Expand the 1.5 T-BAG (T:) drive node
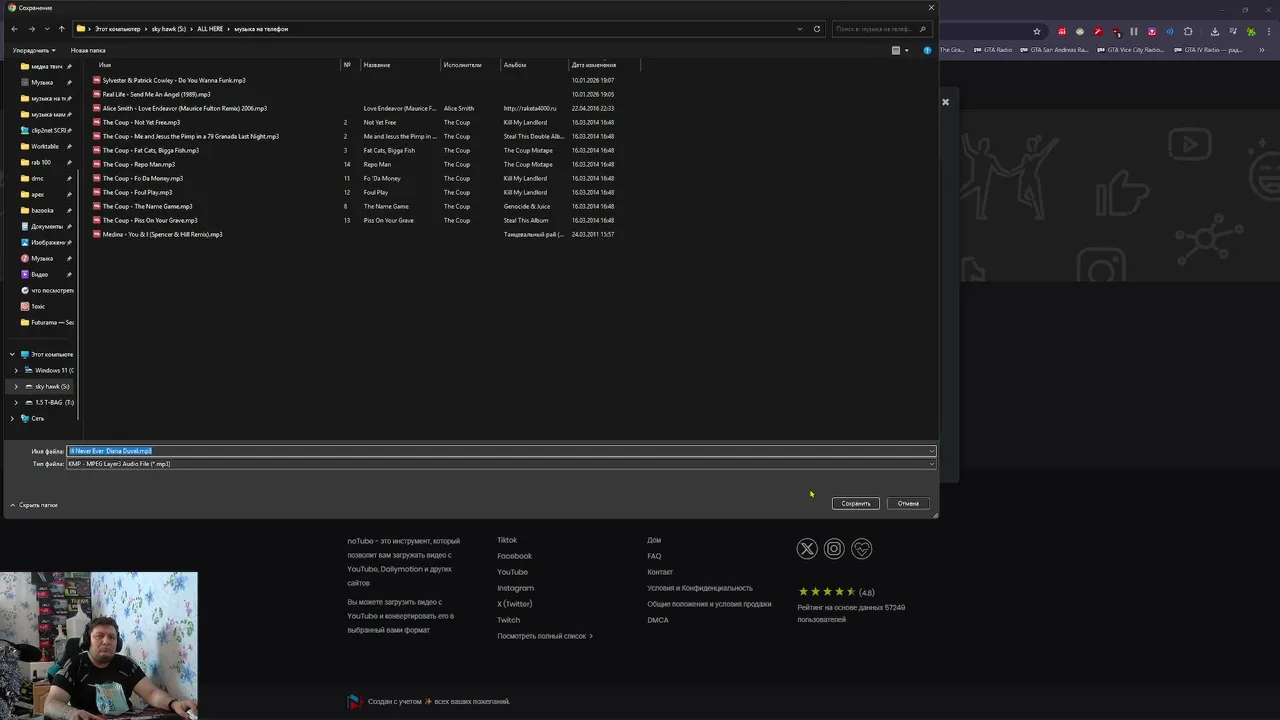The height and width of the screenshot is (720, 1280). 16,402
